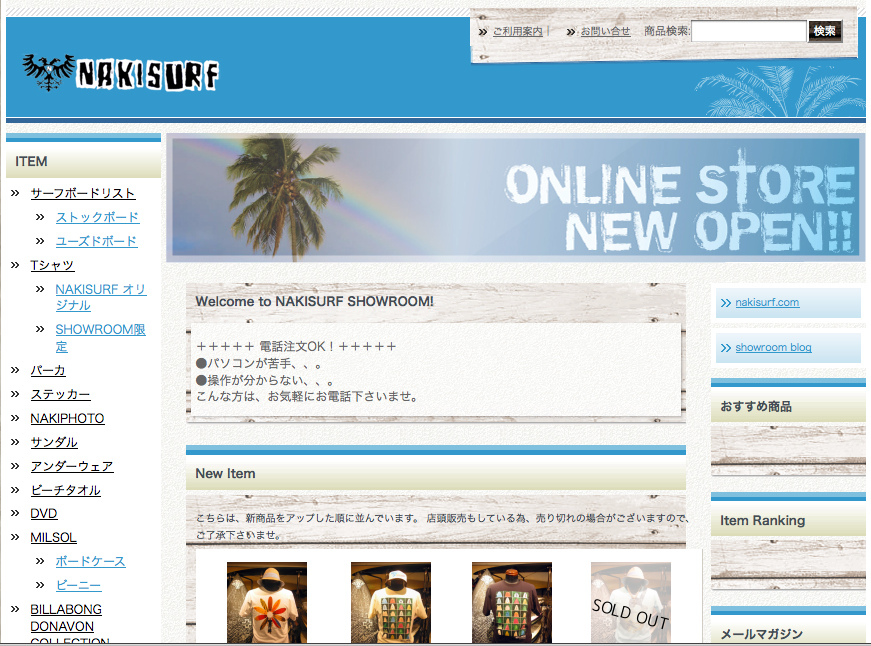The image size is (871, 646).
Task: Open the ご利用案内 link
Action: point(518,32)
